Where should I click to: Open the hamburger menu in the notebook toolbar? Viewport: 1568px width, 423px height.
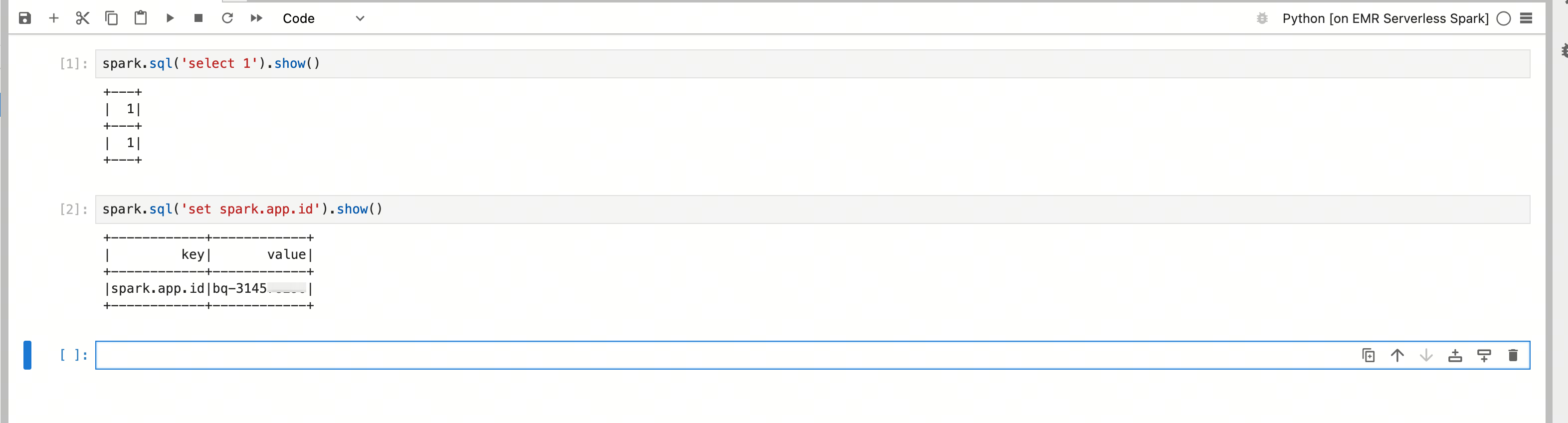[1526, 18]
